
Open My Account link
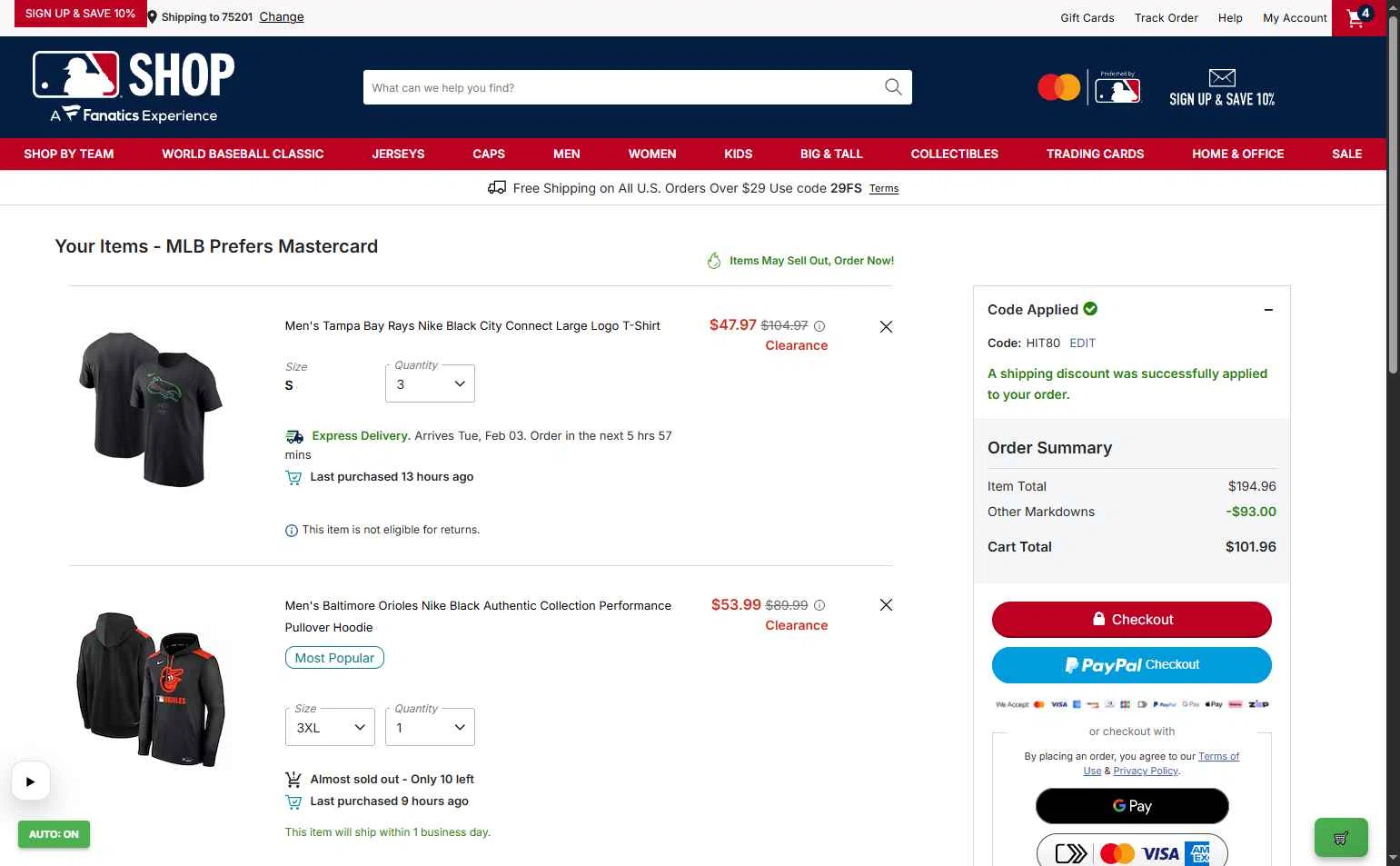[x=1295, y=18]
